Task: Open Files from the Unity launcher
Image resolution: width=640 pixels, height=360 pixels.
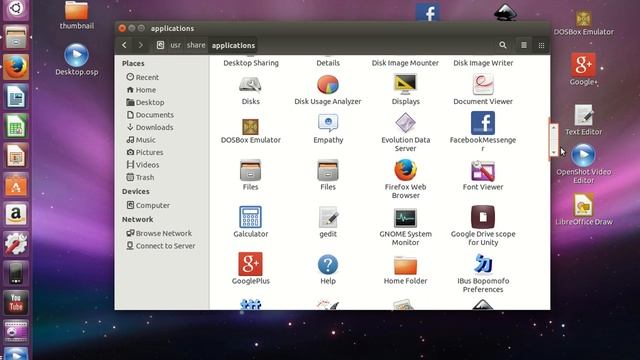Action: [16, 37]
